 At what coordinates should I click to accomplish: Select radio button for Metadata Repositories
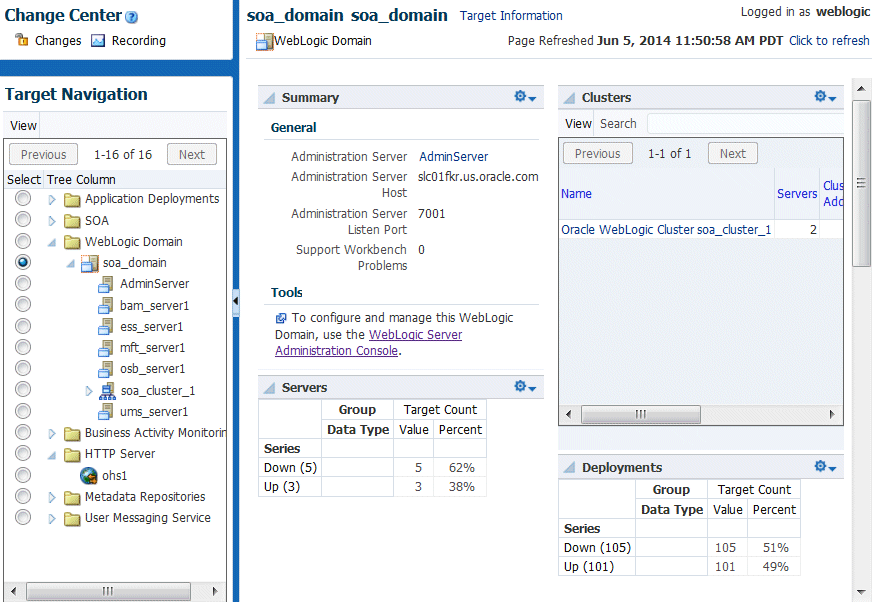tap(23, 496)
